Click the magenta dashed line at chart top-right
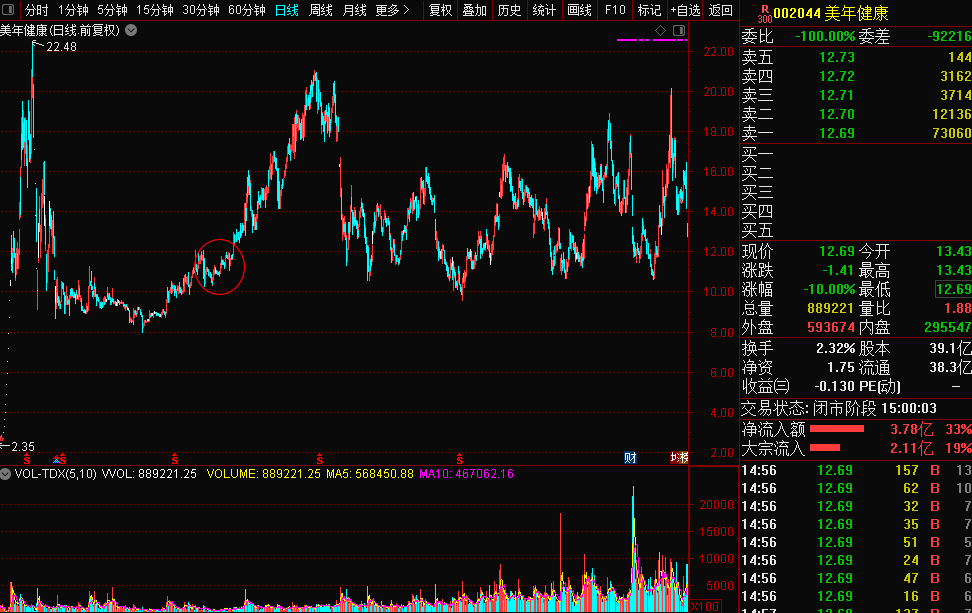Image resolution: width=972 pixels, height=613 pixels. [x=652, y=40]
